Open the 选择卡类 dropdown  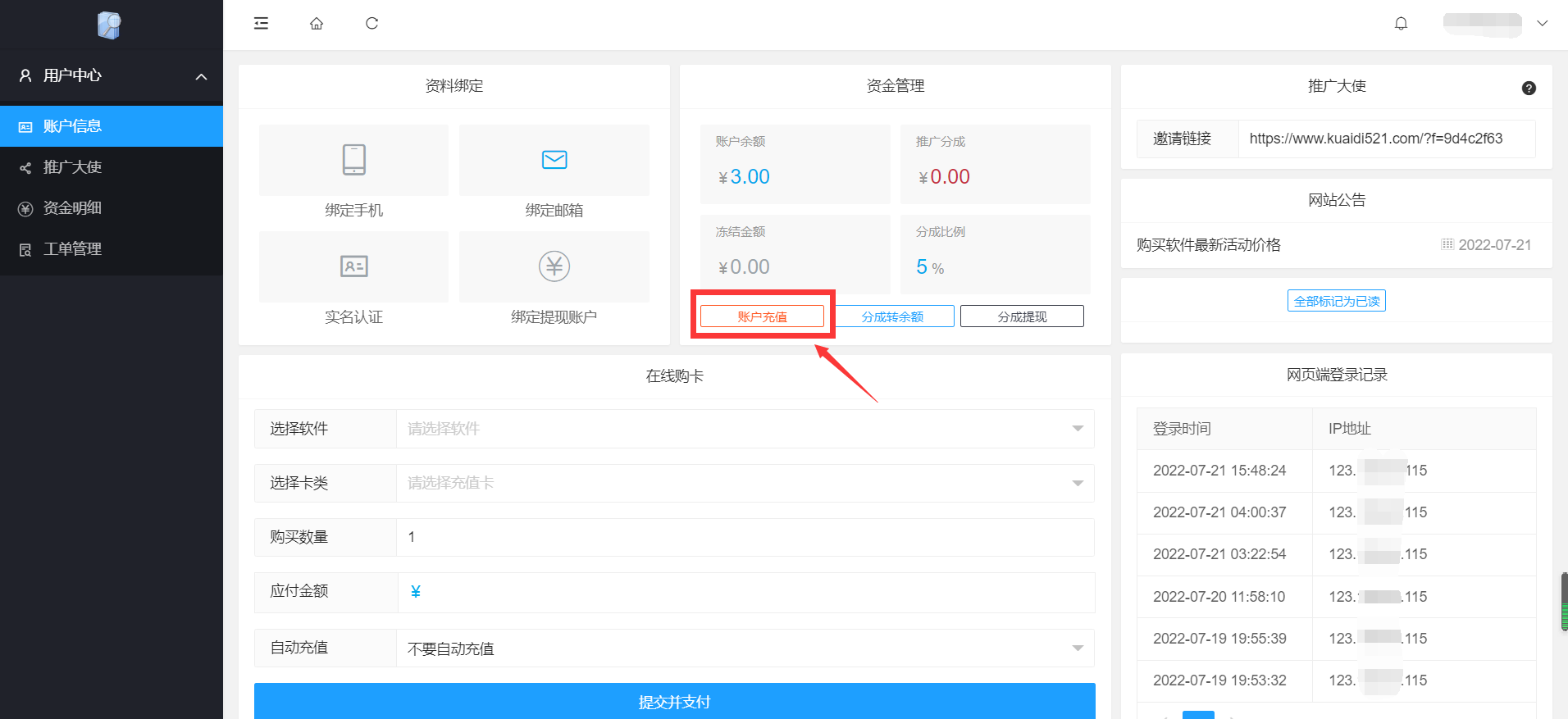click(745, 483)
